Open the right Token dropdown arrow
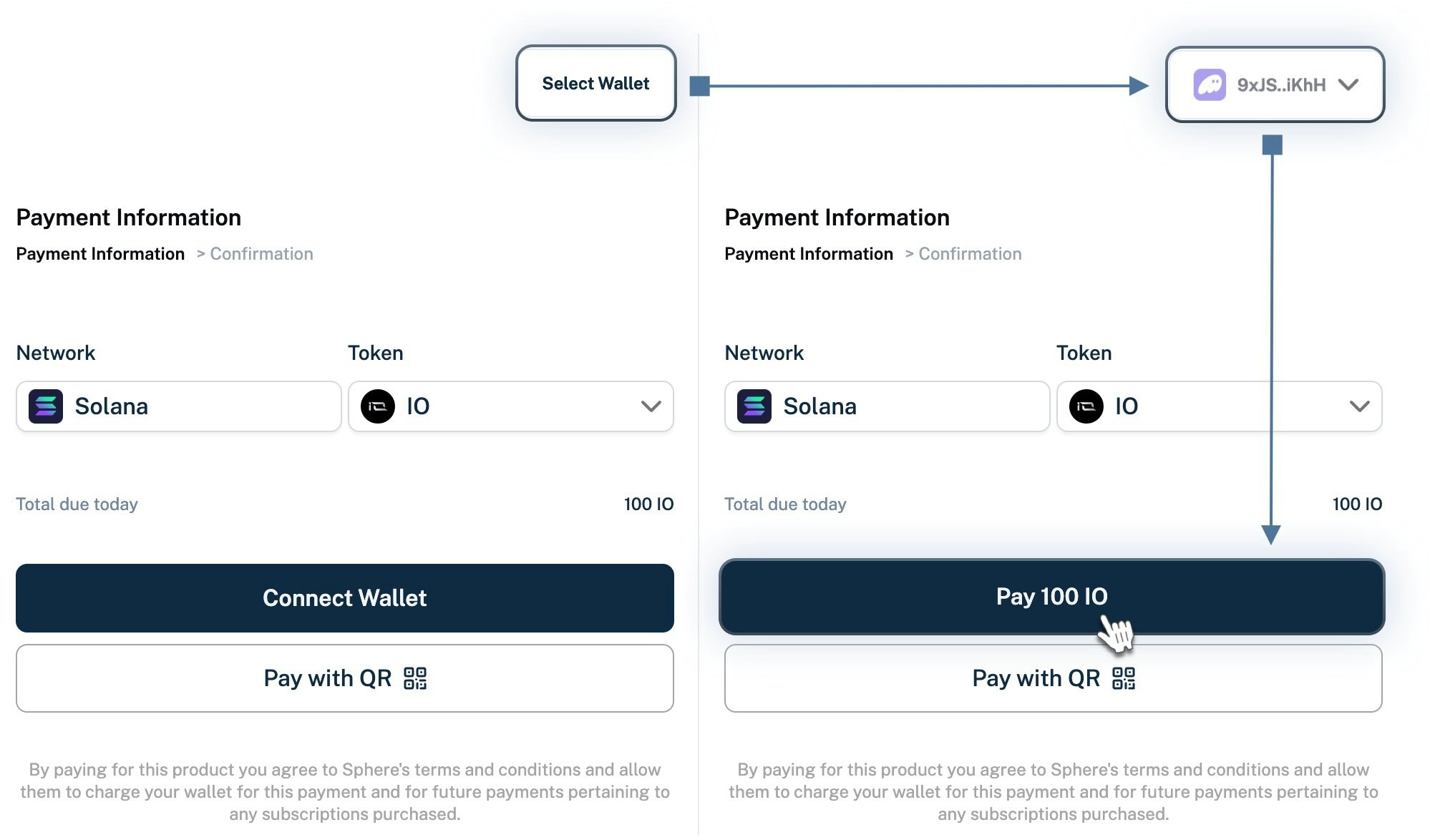 coord(1359,406)
